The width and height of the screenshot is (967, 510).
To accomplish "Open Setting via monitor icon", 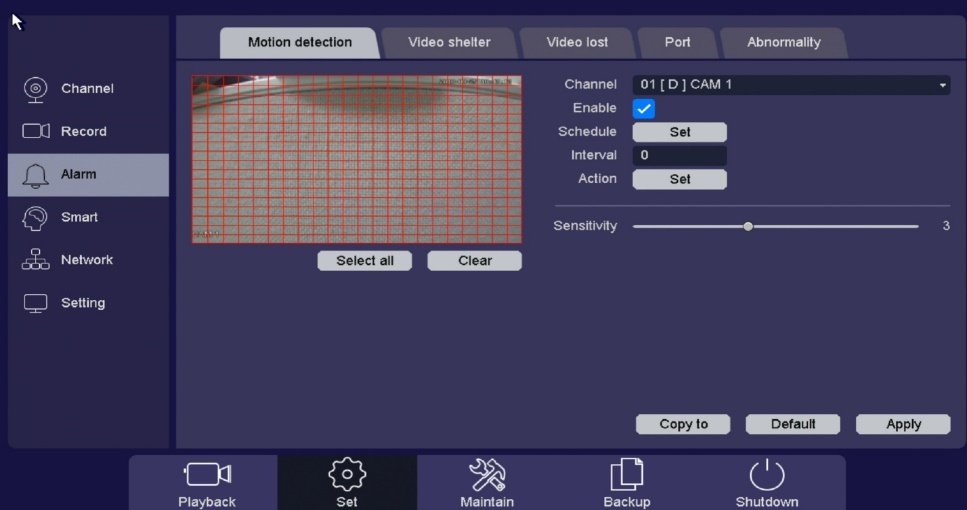I will (x=36, y=303).
